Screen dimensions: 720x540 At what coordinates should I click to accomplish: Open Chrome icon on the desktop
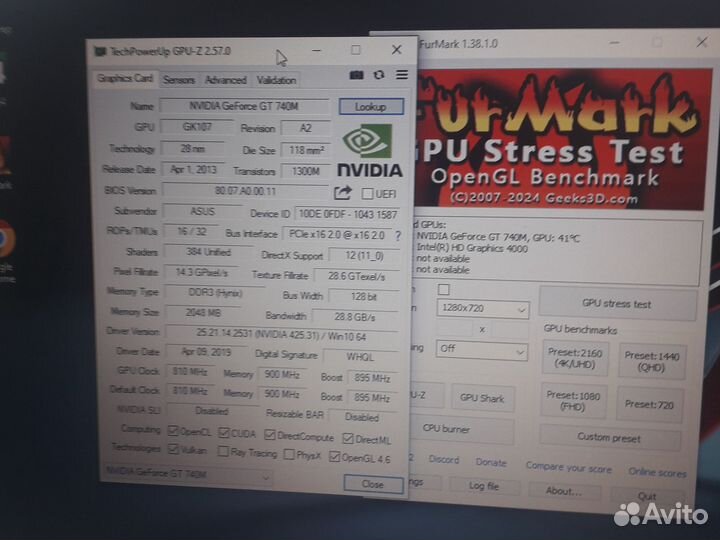(6, 238)
